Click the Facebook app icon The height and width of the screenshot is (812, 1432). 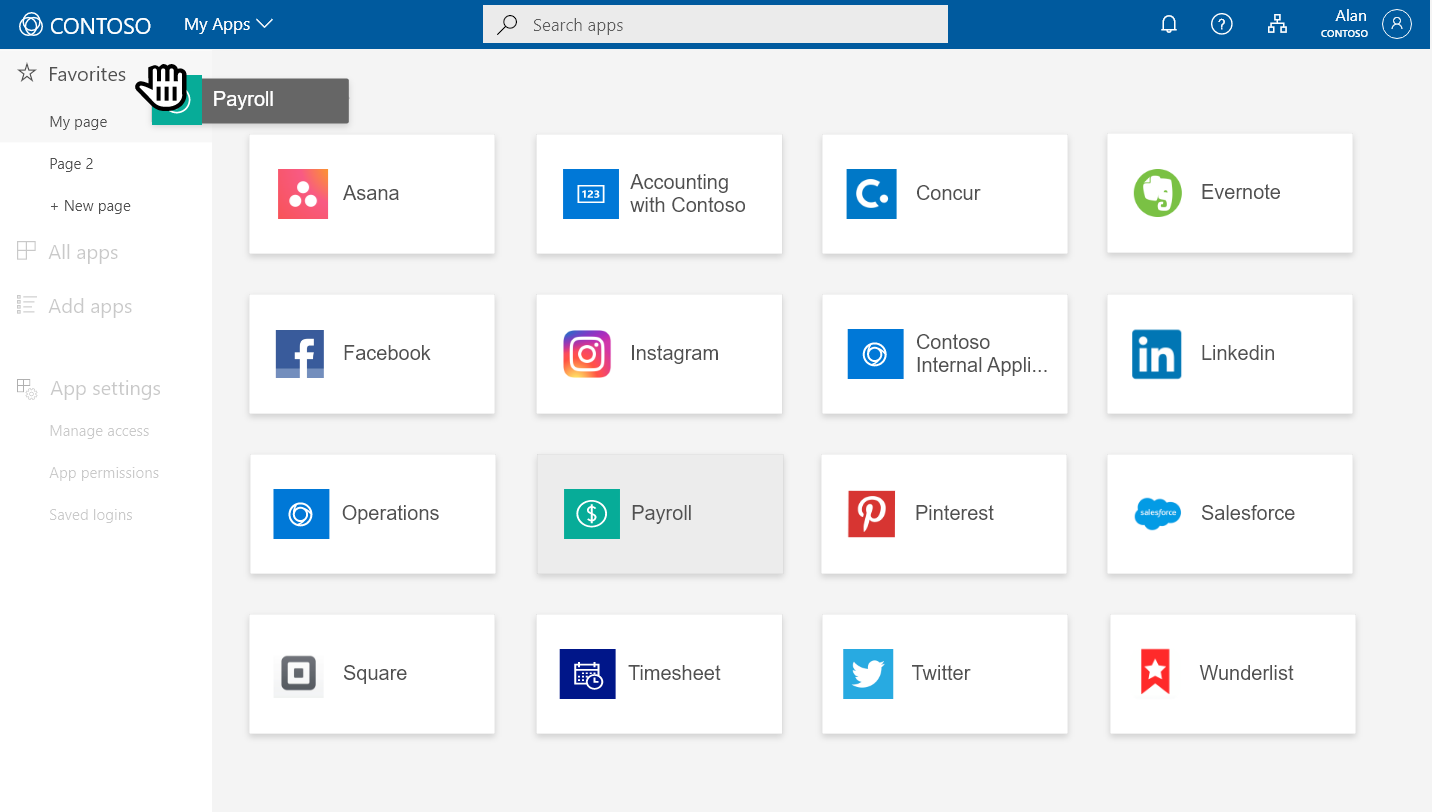click(300, 354)
